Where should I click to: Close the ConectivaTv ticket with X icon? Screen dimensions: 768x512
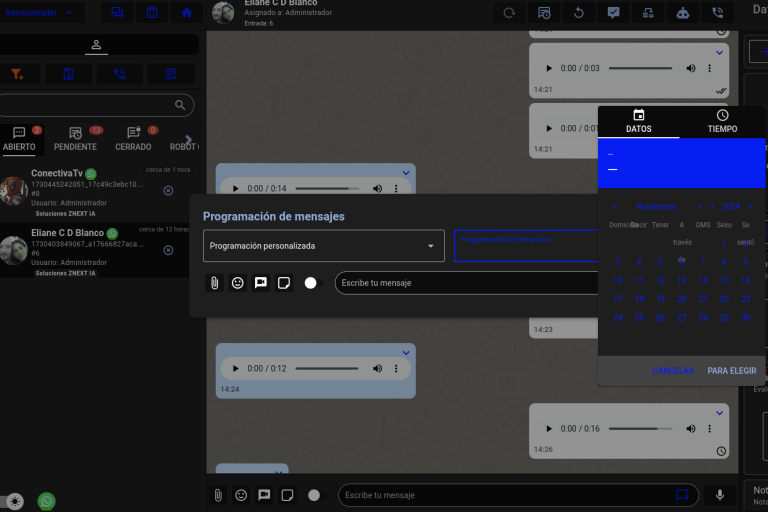click(168, 191)
